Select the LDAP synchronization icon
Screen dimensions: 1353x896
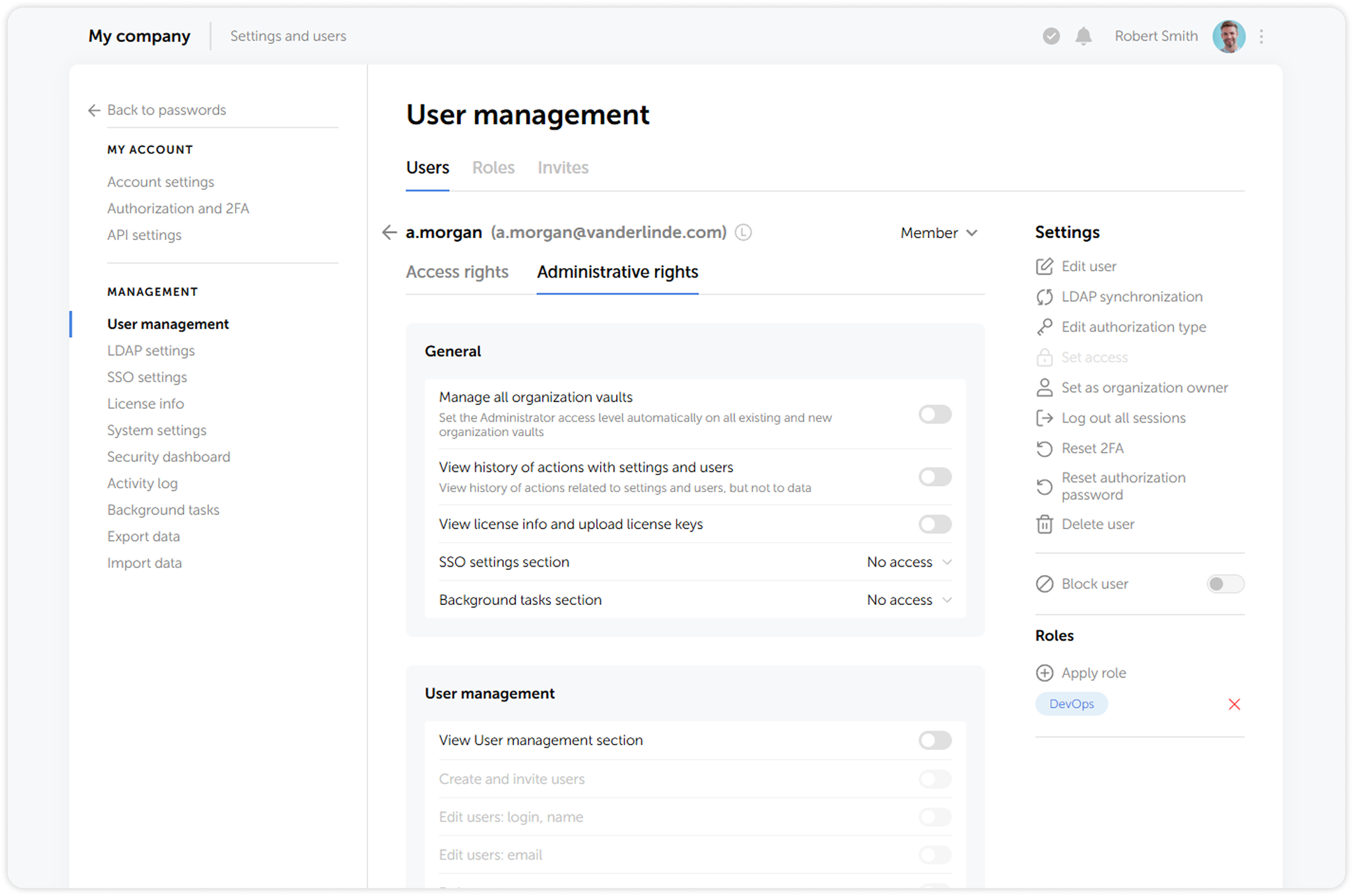pyautogui.click(x=1045, y=297)
